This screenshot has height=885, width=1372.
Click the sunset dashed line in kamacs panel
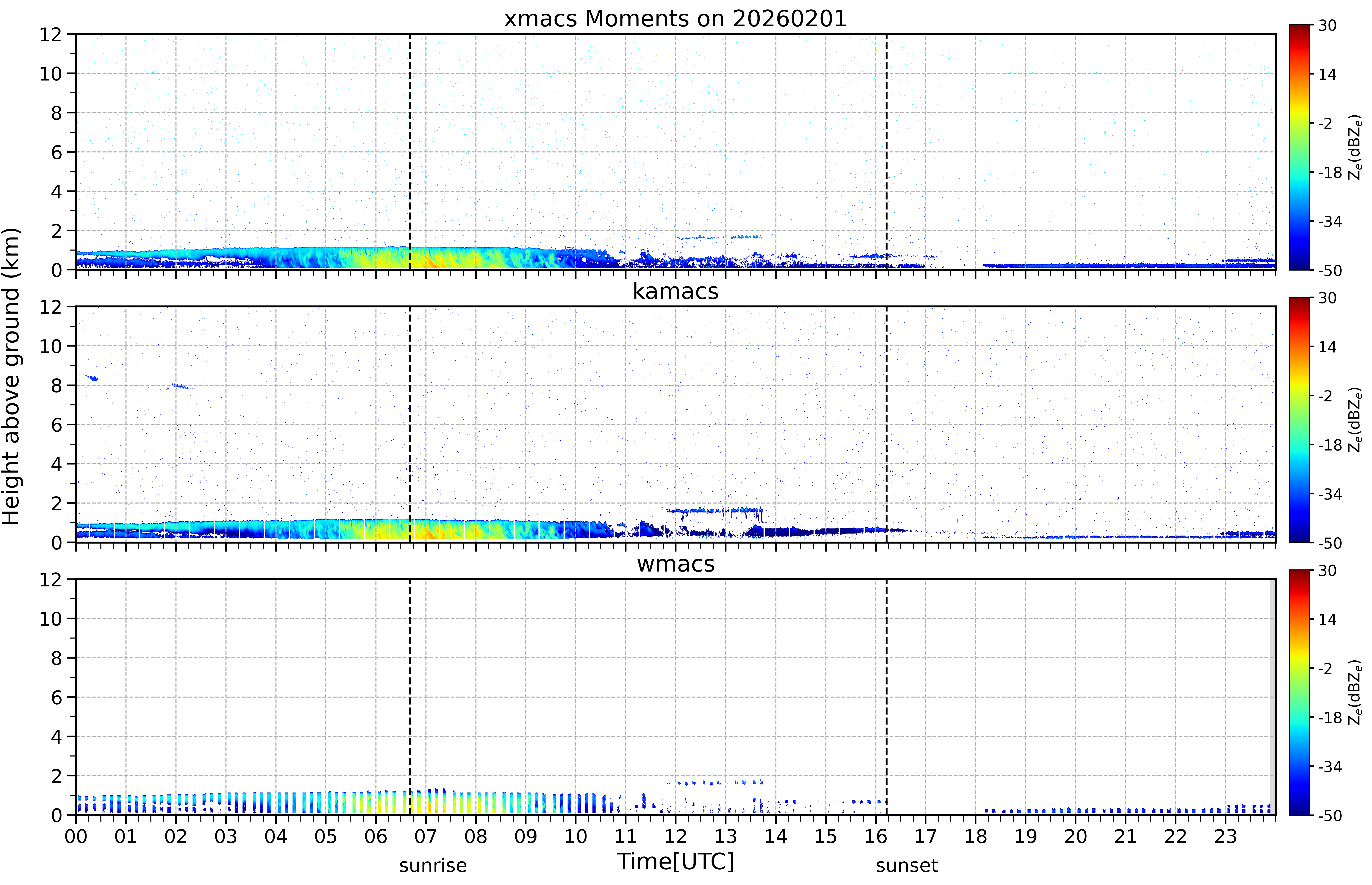[x=886, y=424]
